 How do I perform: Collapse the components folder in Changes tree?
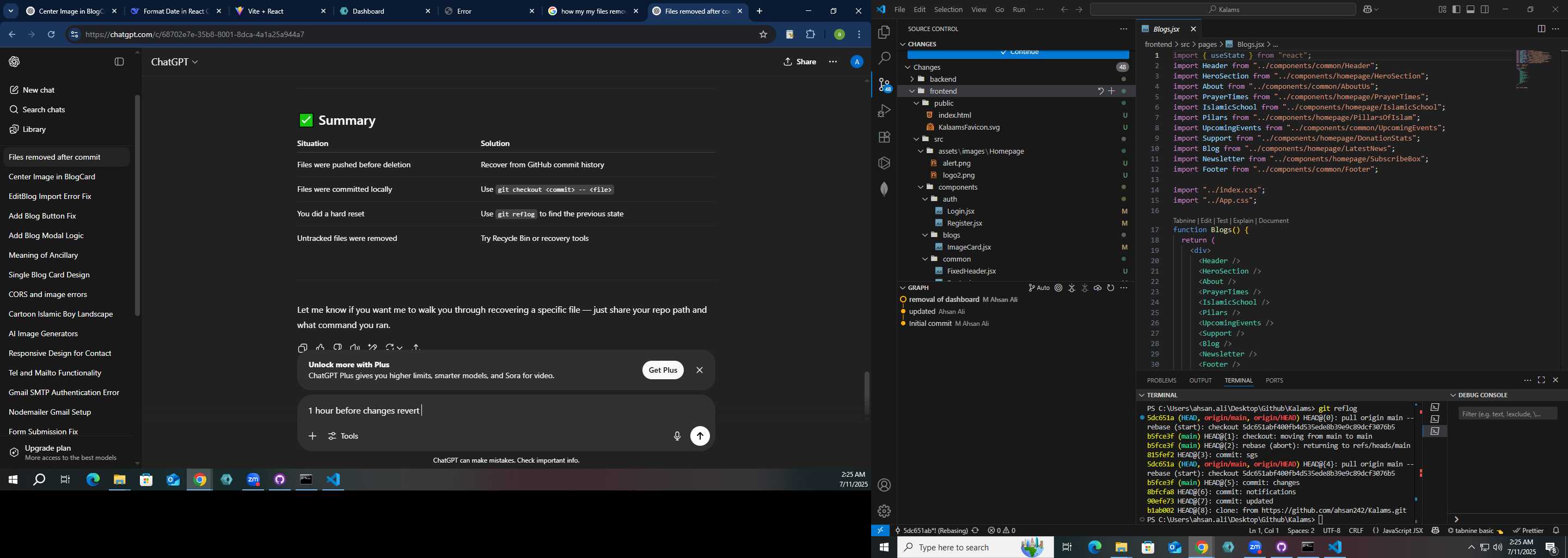(x=920, y=187)
